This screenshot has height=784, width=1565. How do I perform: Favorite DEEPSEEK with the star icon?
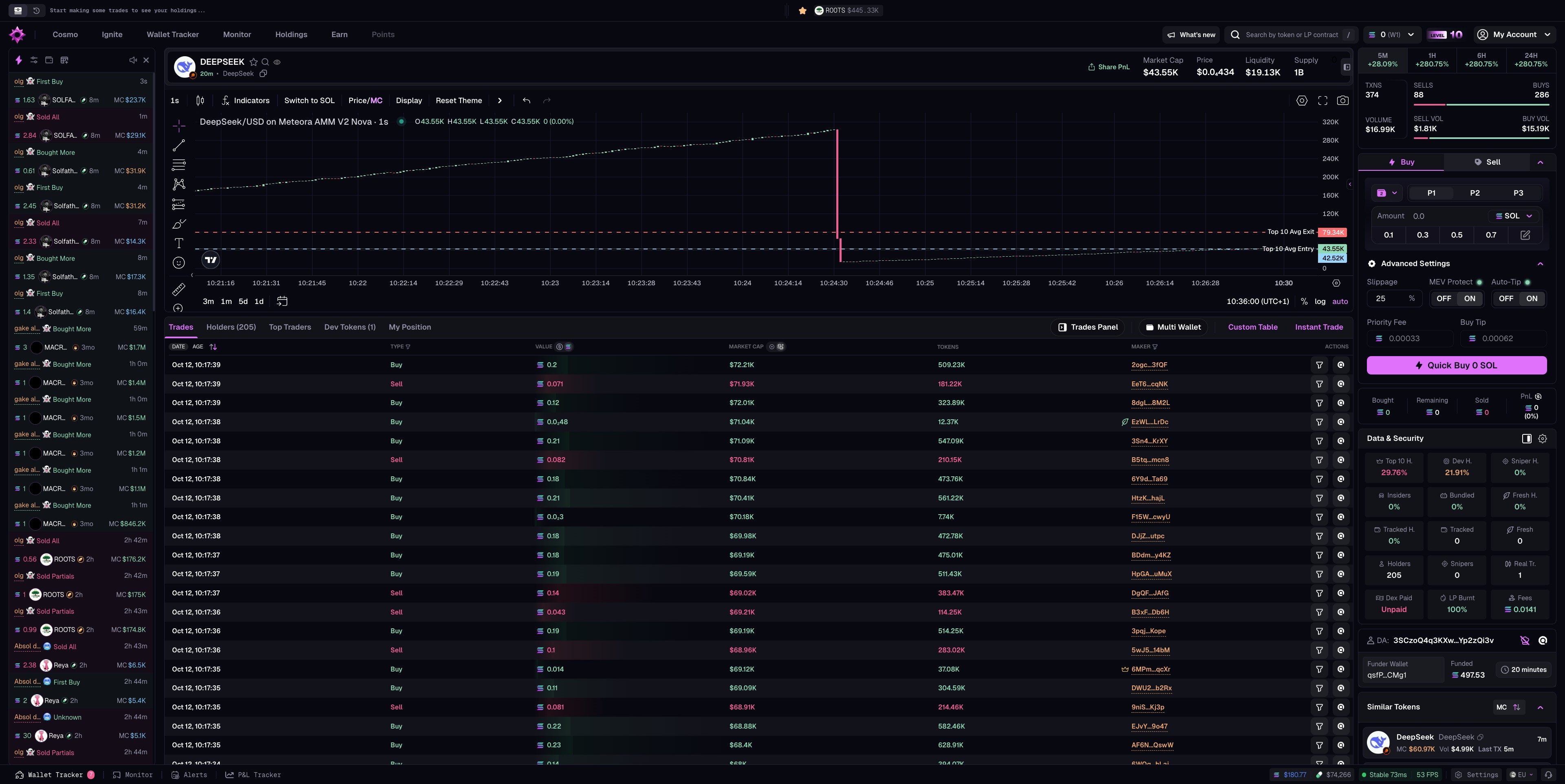pos(254,62)
